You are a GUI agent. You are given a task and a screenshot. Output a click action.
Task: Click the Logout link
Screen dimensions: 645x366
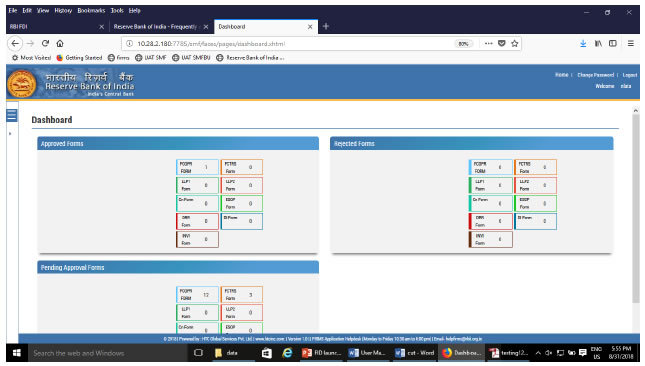click(x=629, y=75)
